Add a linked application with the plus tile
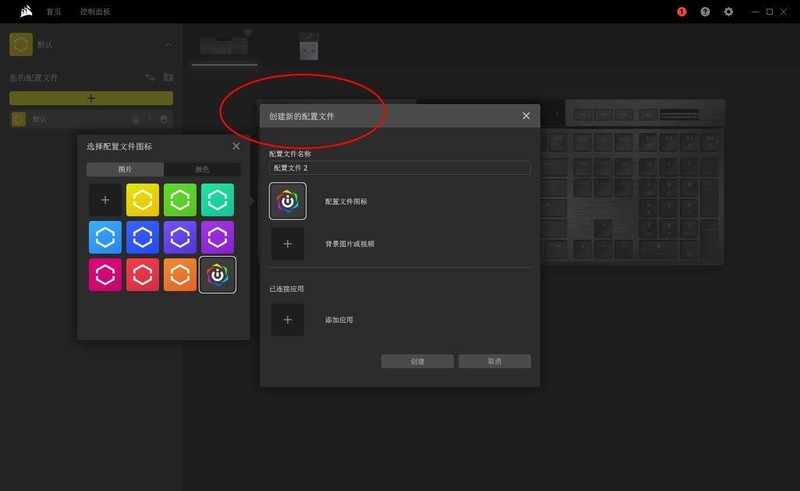 (288, 320)
